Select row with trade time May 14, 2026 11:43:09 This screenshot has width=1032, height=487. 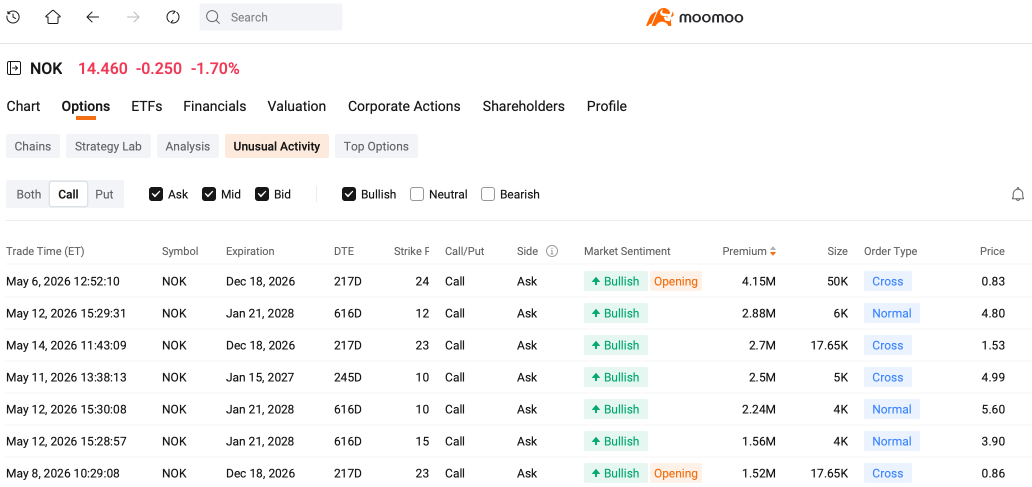coord(516,345)
